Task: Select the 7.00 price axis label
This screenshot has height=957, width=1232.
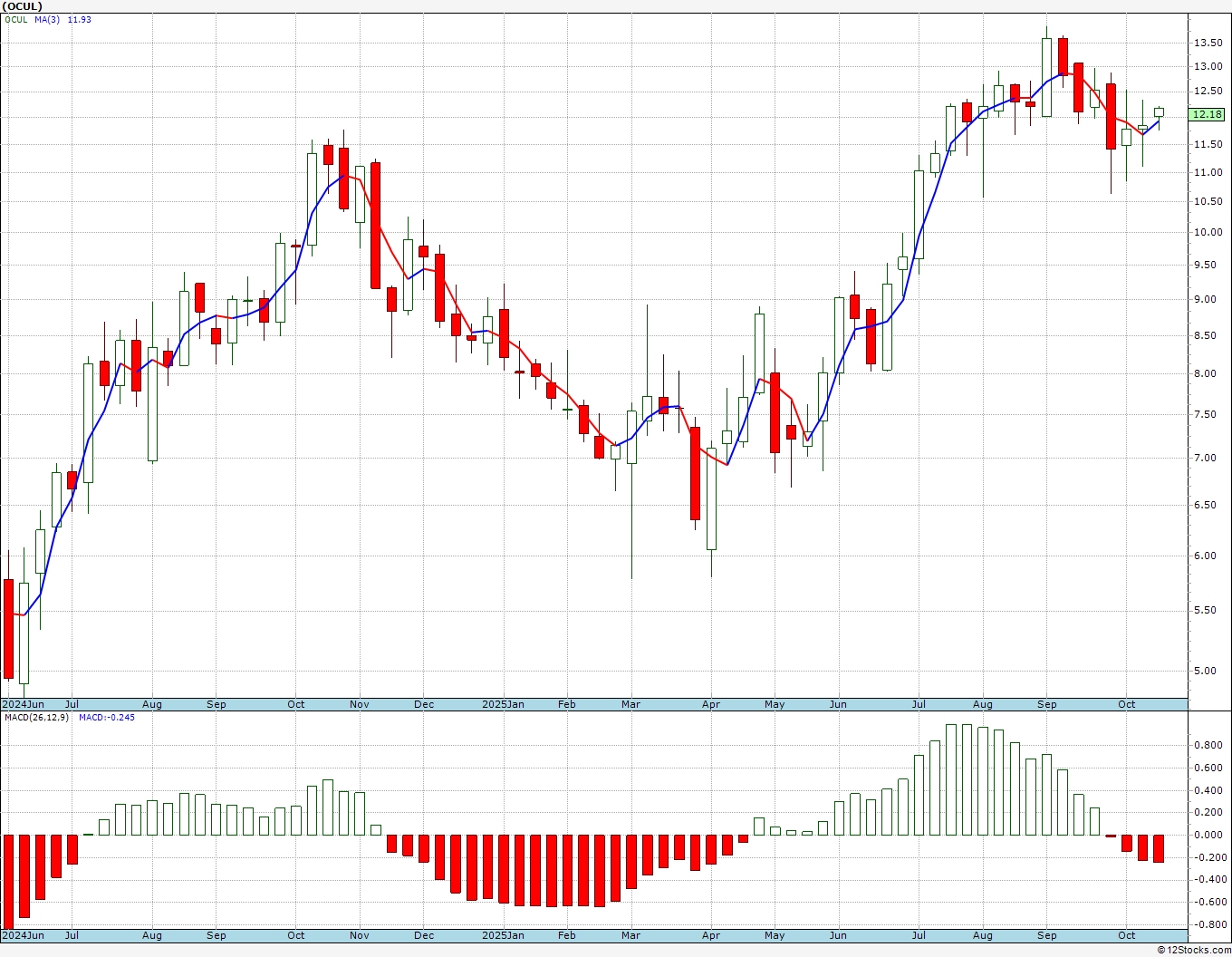Action: click(x=1208, y=458)
